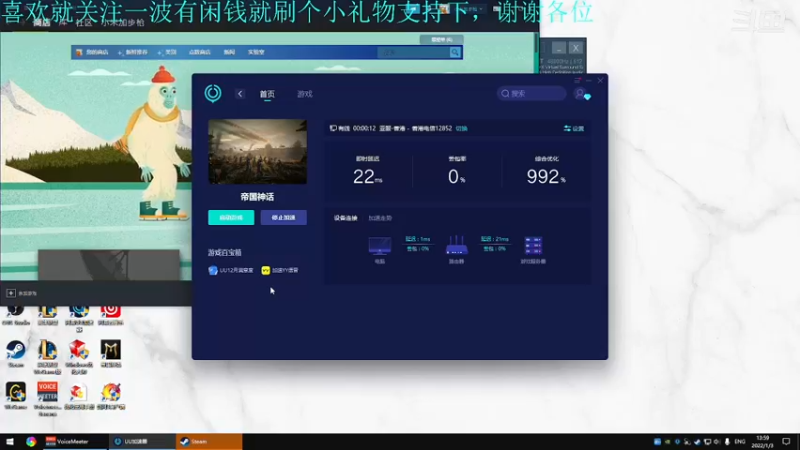Open the menu icon in the UU title bar
The image size is (800, 450).
577,81
